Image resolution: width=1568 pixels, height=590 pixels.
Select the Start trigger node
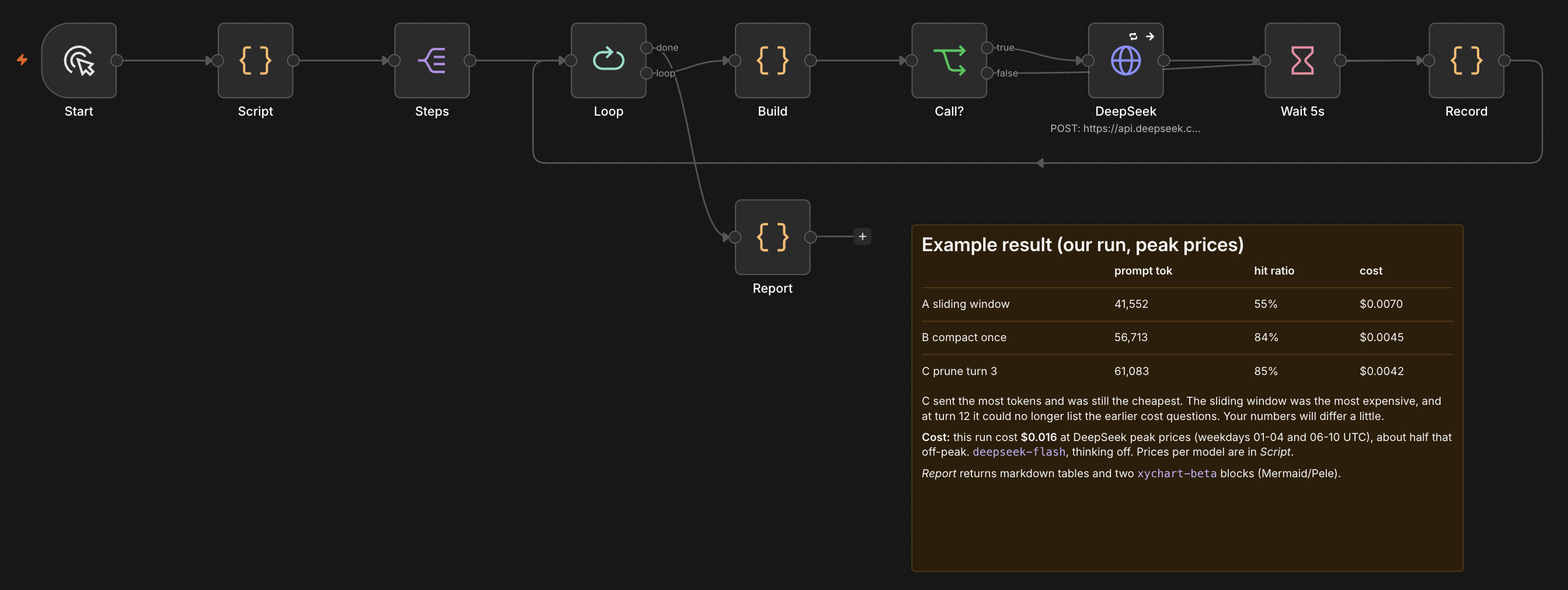[x=79, y=60]
